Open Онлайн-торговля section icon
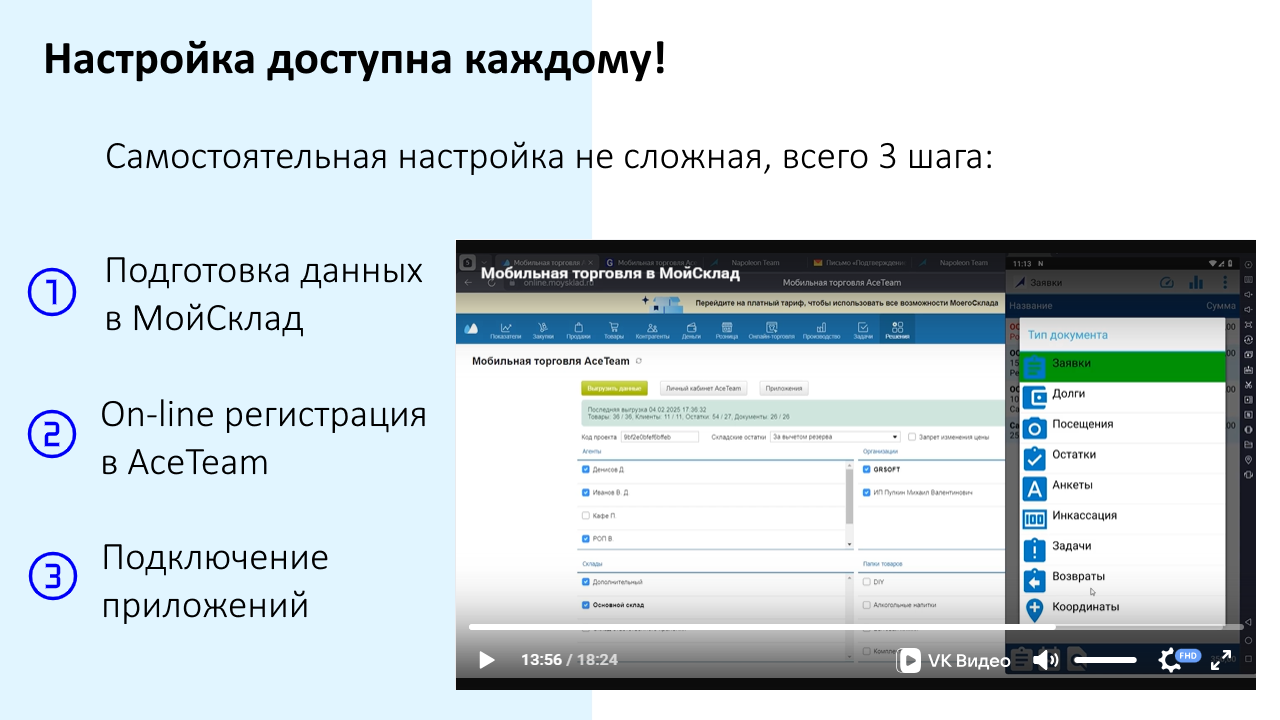The height and width of the screenshot is (720, 1280). [x=772, y=330]
